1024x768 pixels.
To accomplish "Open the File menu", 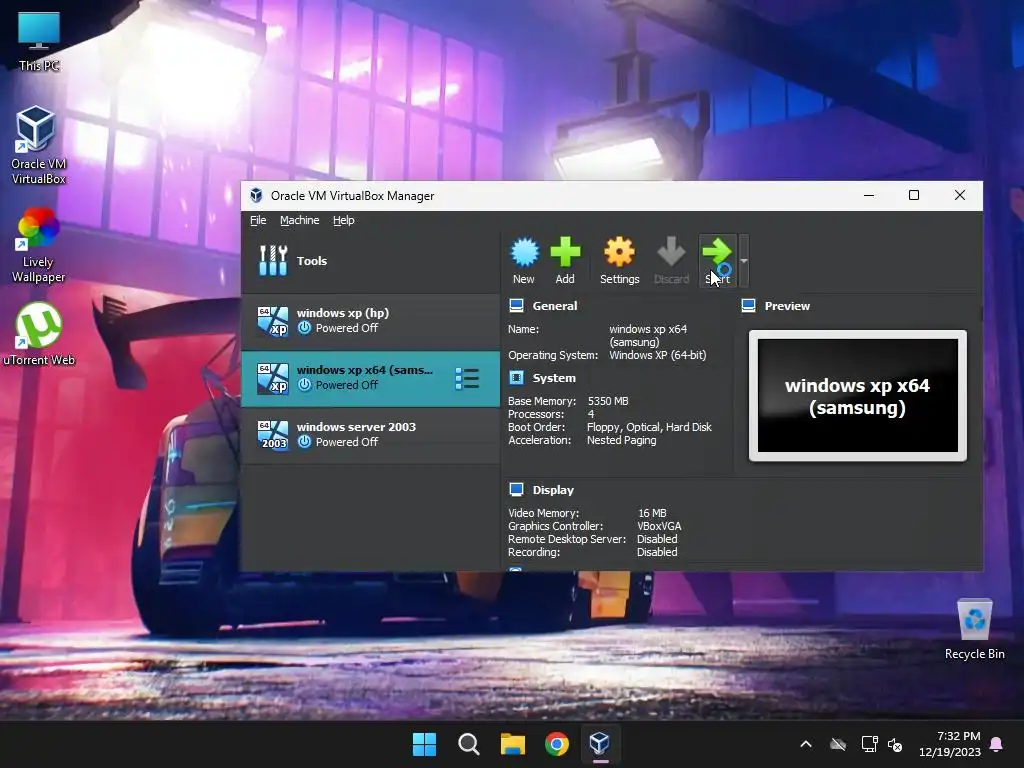I will (x=258, y=220).
